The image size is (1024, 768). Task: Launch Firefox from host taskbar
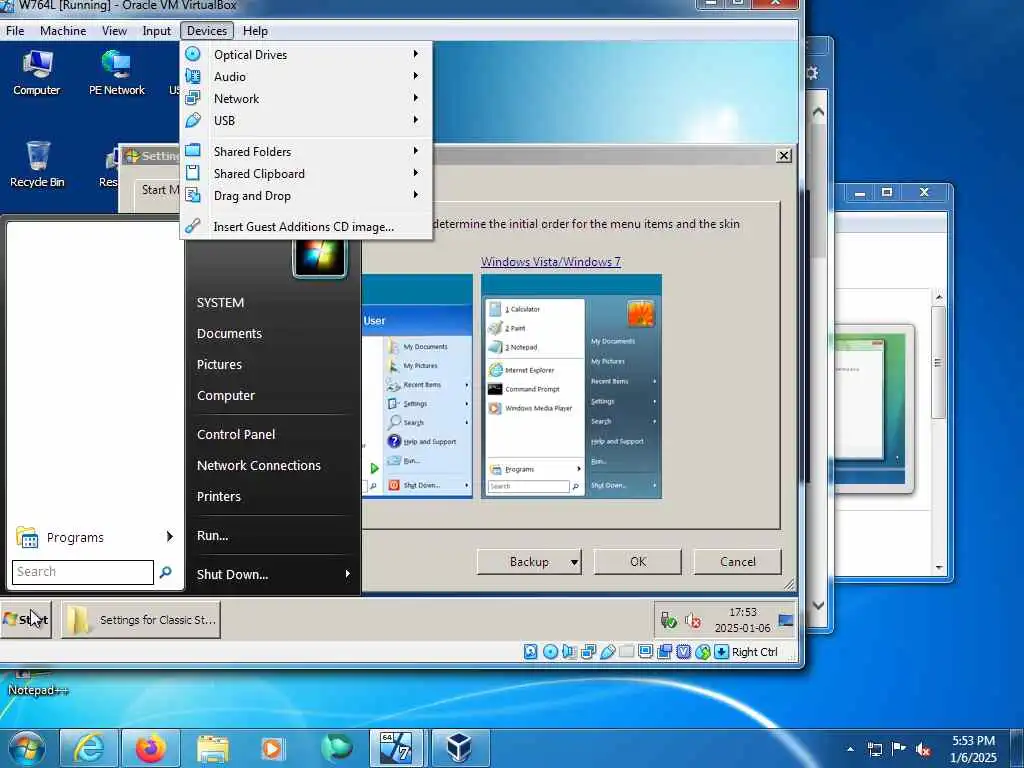[150, 748]
